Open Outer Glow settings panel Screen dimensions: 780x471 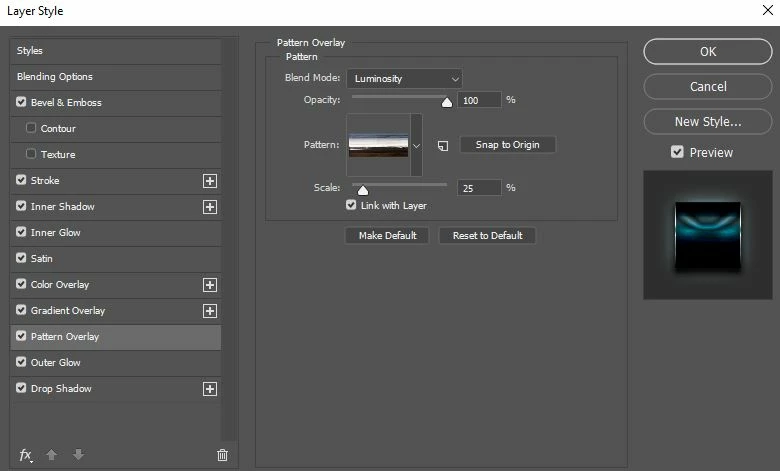coord(55,363)
